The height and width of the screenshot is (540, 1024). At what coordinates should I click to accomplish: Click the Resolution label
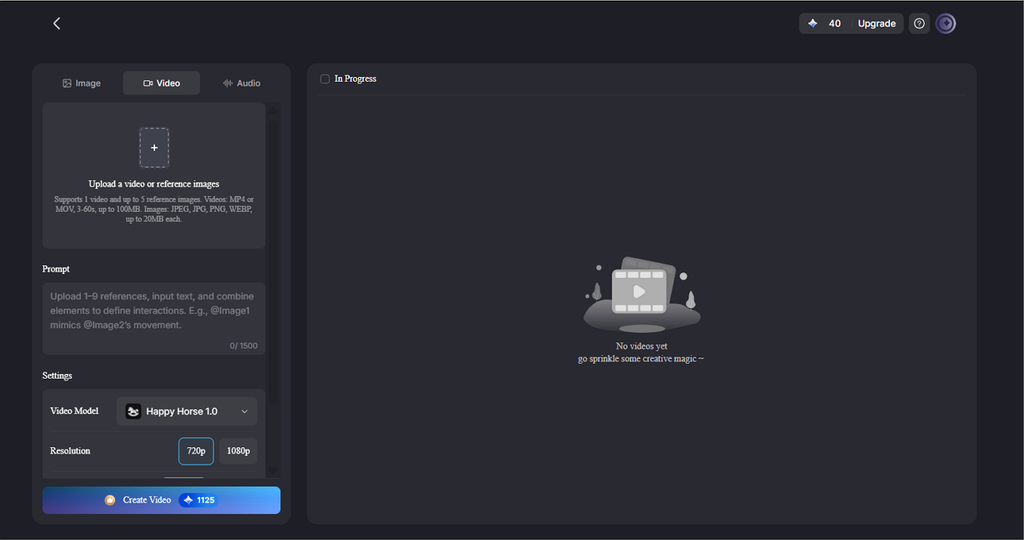click(71, 451)
